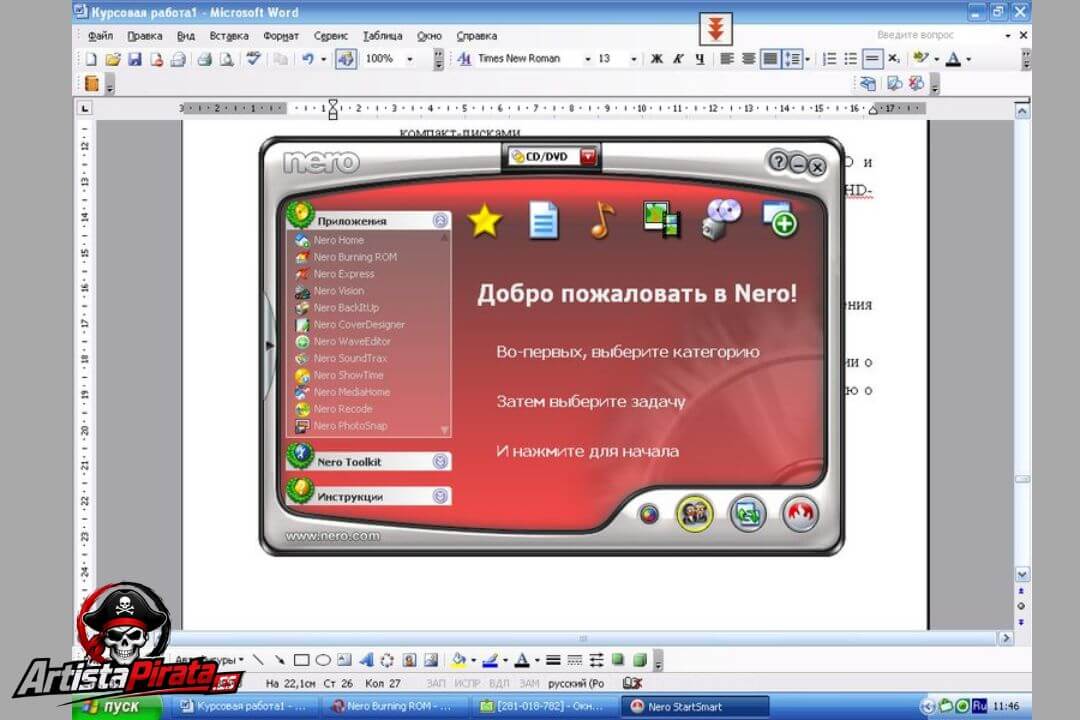Select the Audio note category in Nero

point(602,221)
